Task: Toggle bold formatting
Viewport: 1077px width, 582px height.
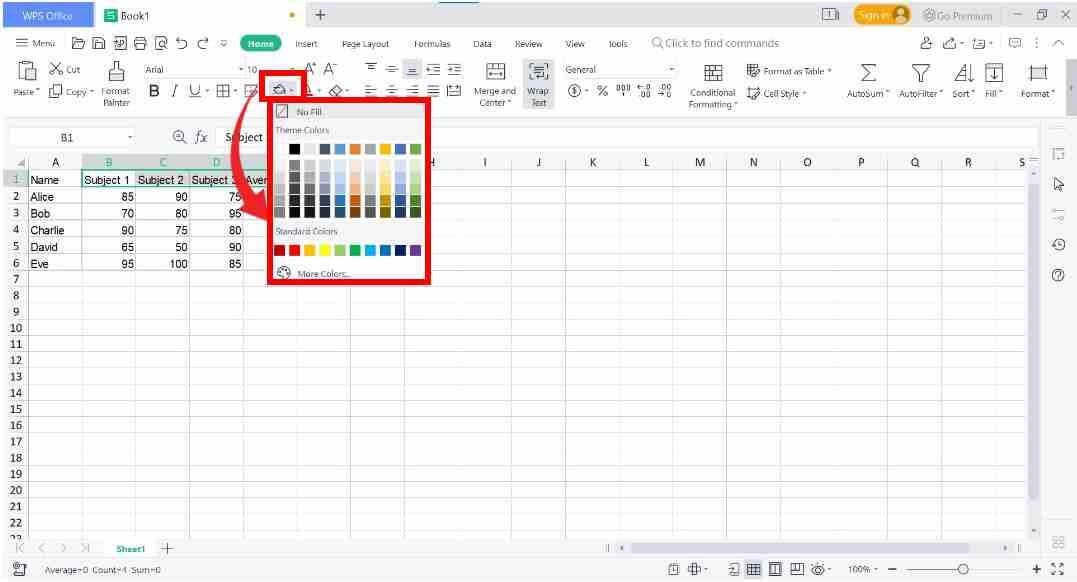Action: pos(154,90)
